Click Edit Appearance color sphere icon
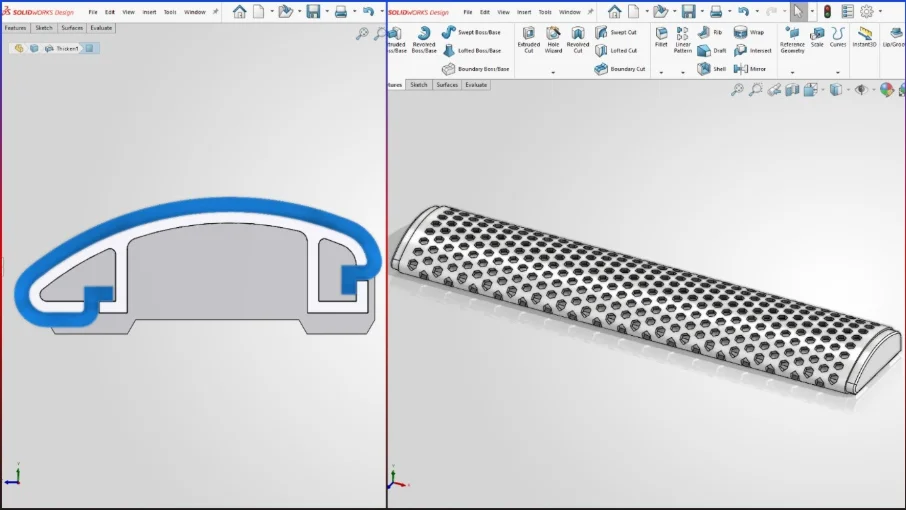 [886, 90]
